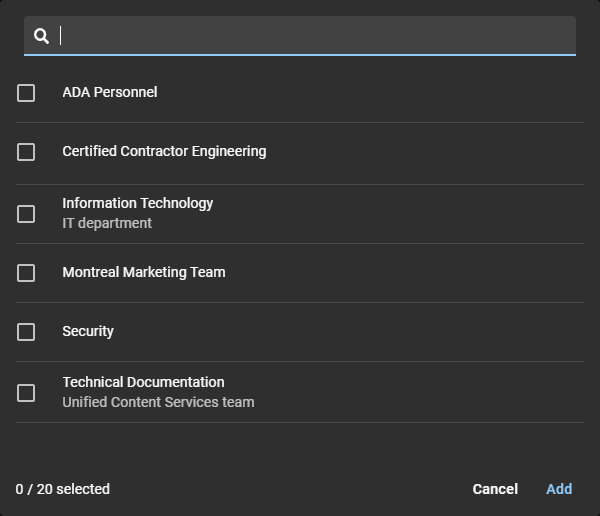Viewport: 600px width, 516px height.
Task: Focus the search text field
Action: [x=310, y=36]
